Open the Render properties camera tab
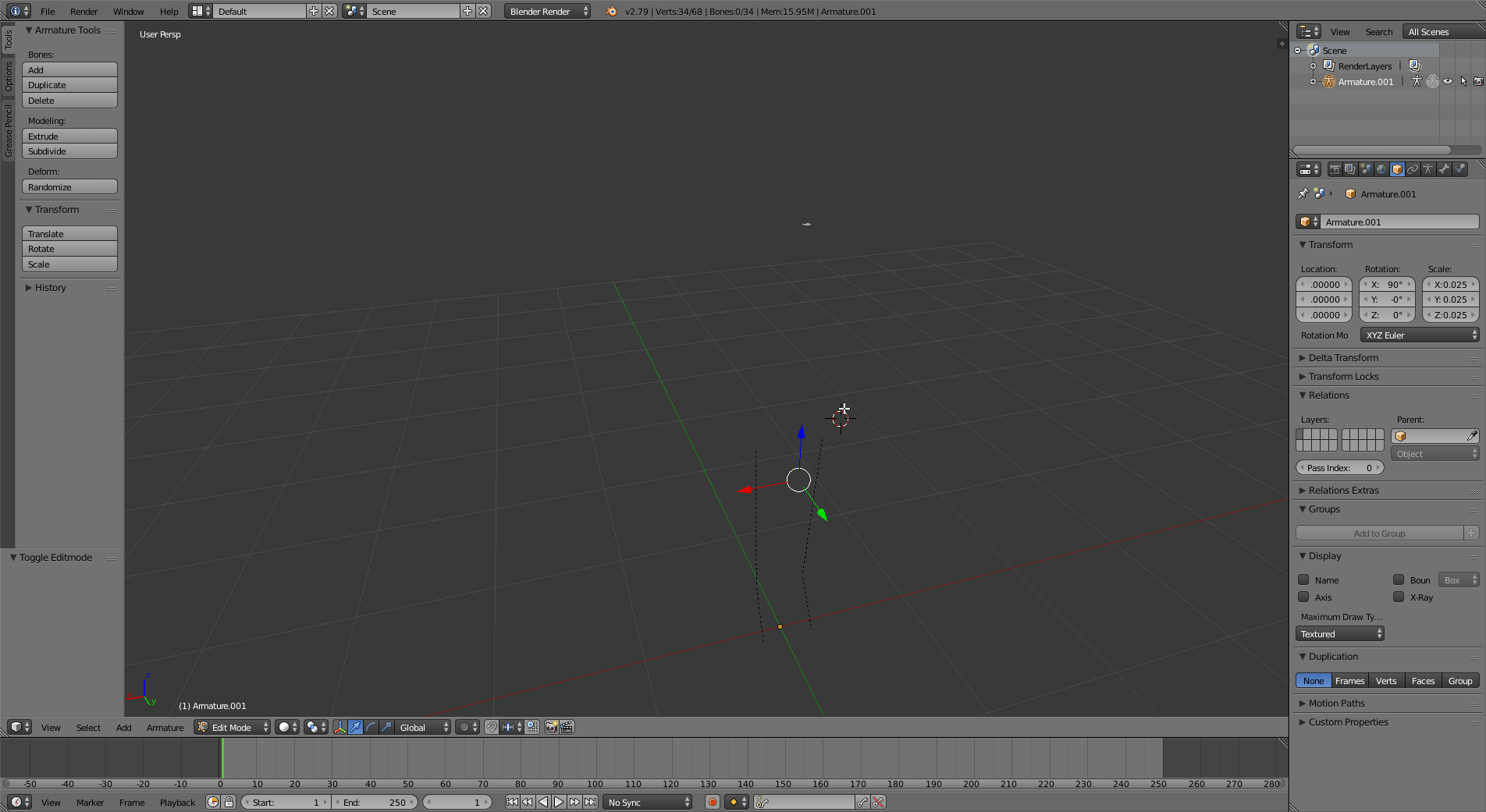This screenshot has height=812, width=1486. 1335,169
